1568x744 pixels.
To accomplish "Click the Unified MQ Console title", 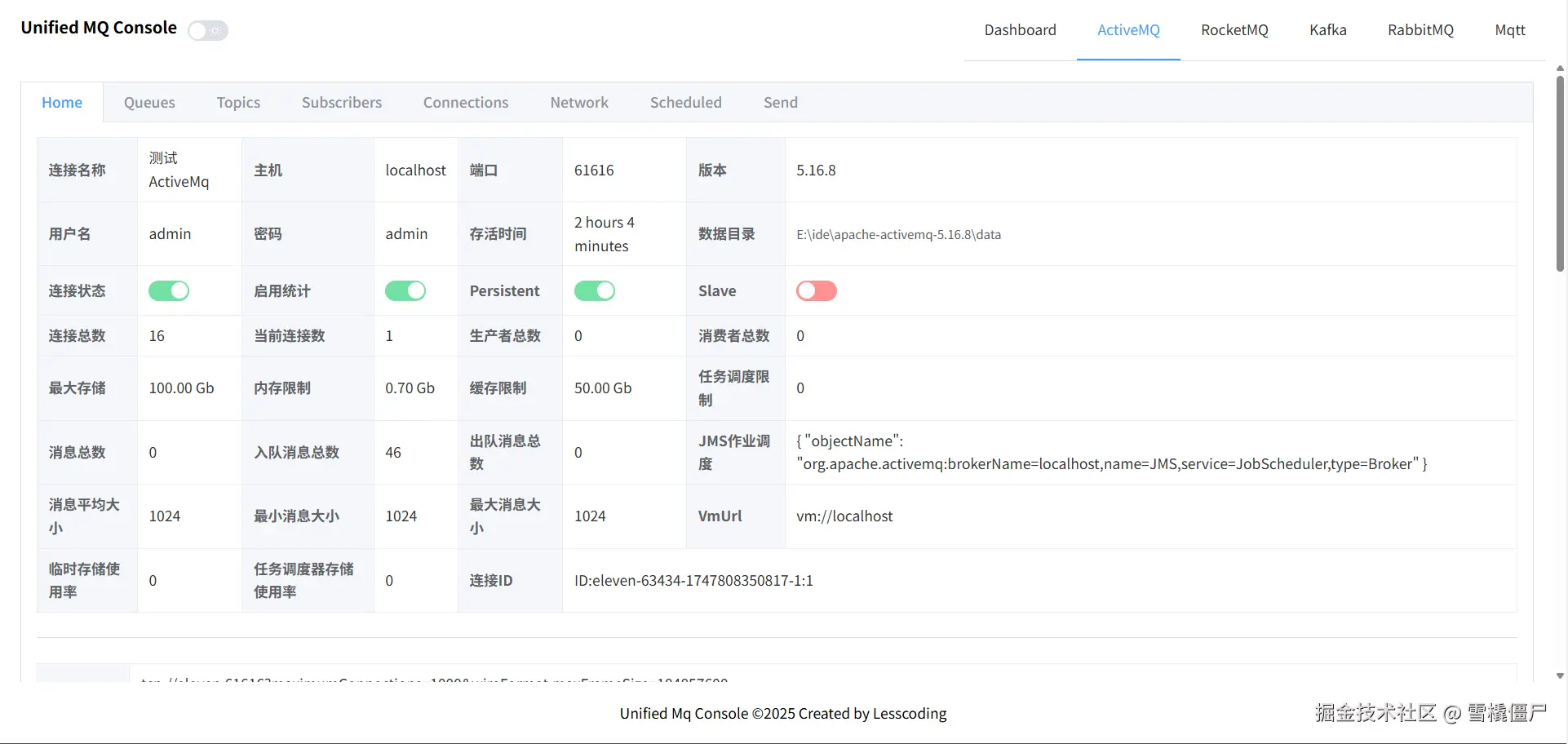I will (x=99, y=28).
